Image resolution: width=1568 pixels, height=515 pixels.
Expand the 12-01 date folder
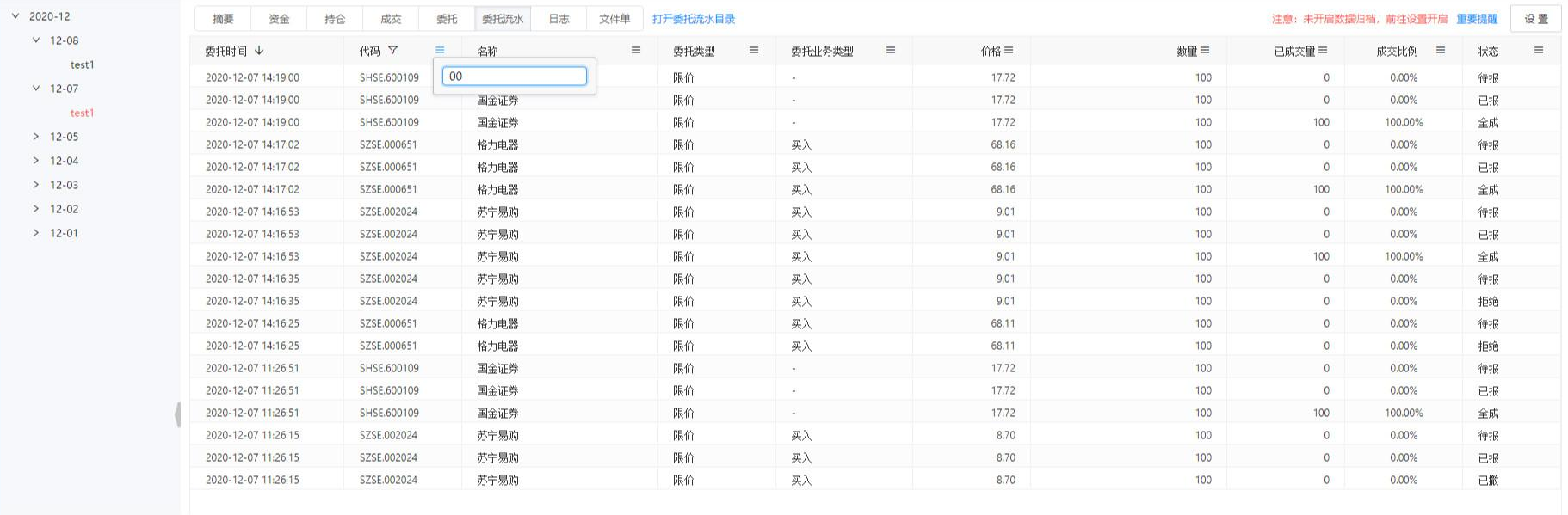(x=36, y=233)
